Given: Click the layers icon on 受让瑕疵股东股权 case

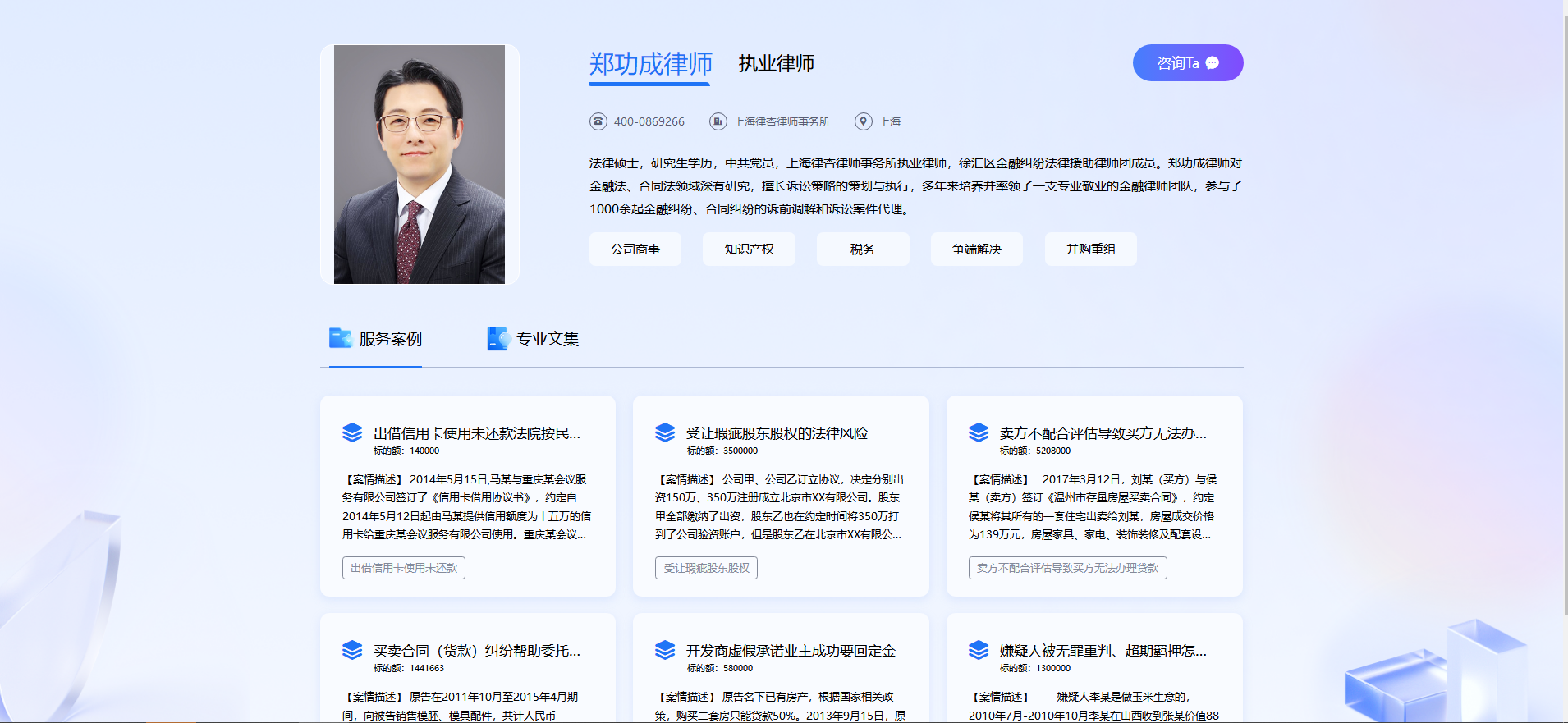Looking at the screenshot, I should (665, 432).
